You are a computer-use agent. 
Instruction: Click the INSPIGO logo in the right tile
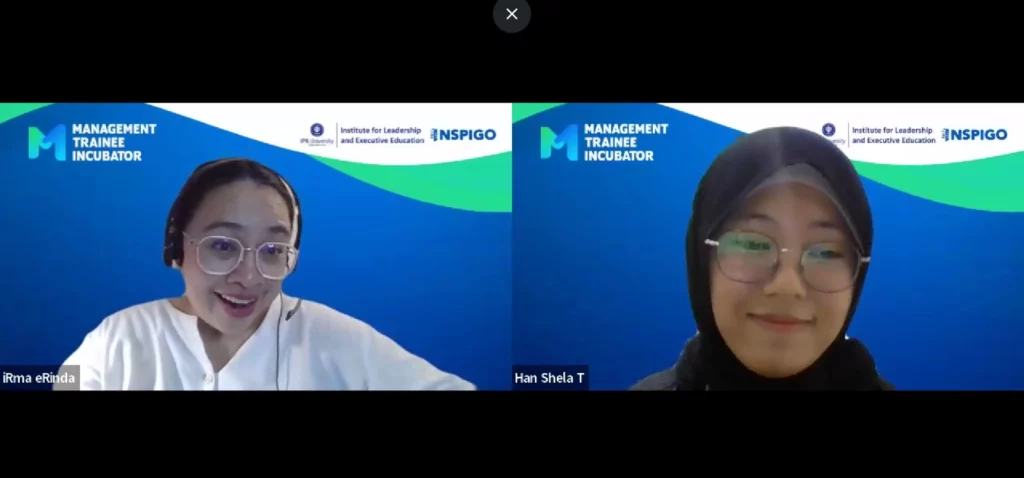(974, 135)
